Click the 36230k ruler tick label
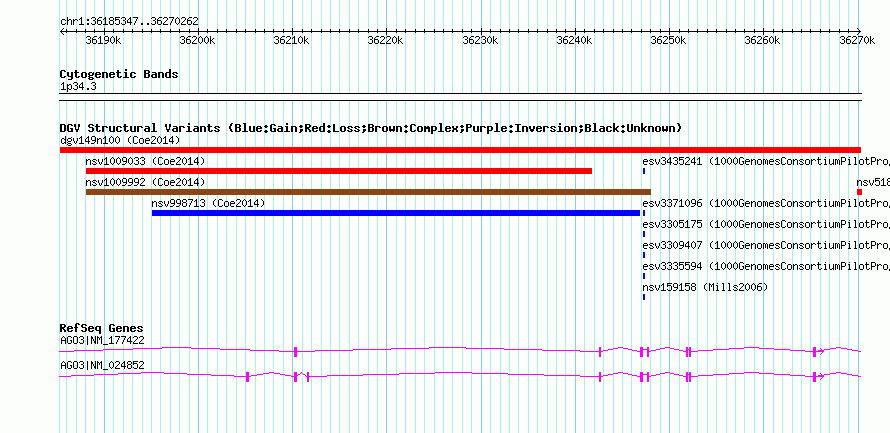The width and height of the screenshot is (890, 433). click(x=480, y=40)
